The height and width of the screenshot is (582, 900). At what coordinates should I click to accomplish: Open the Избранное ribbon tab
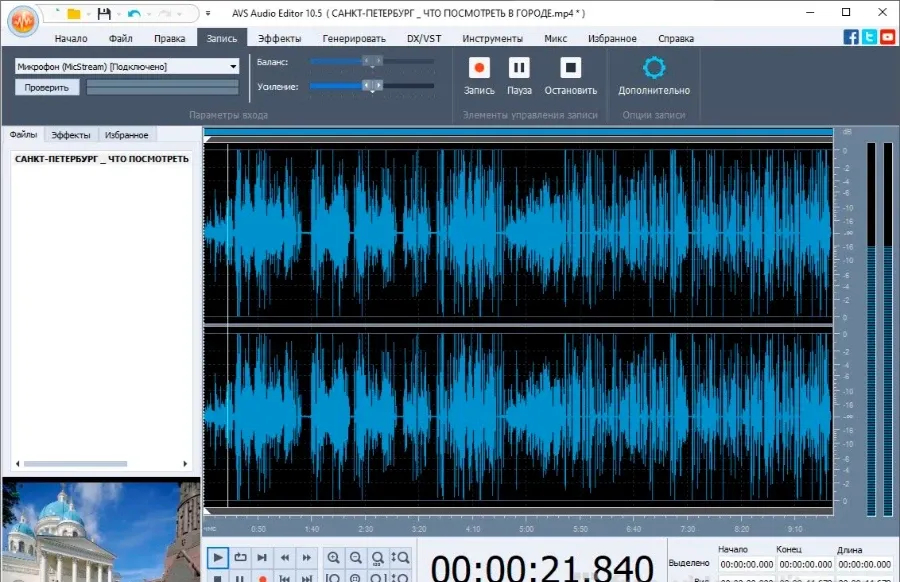point(612,38)
